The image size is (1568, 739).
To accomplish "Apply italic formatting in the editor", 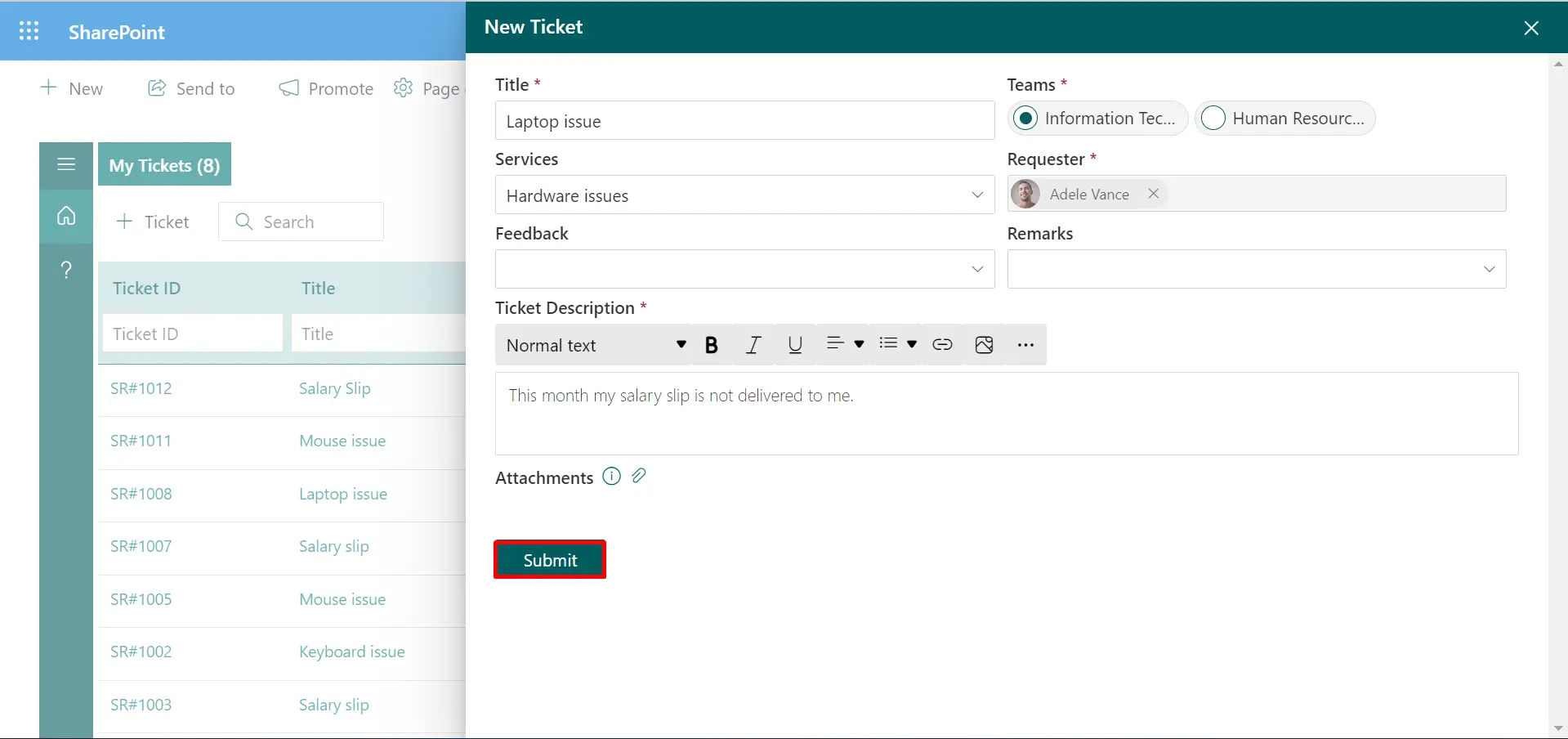I will click(753, 344).
